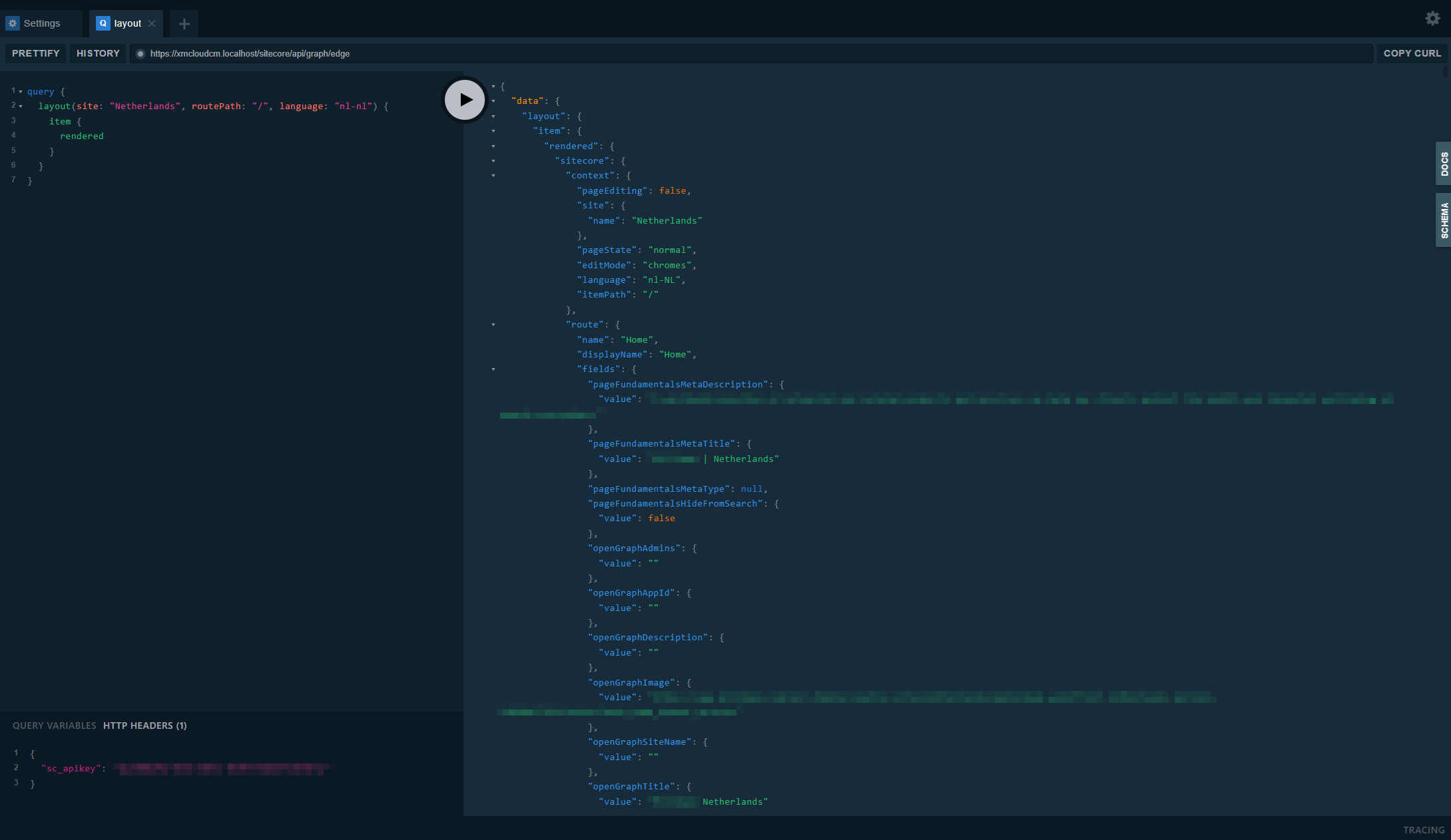Click the "openGraphTitle" key

[x=632, y=787]
